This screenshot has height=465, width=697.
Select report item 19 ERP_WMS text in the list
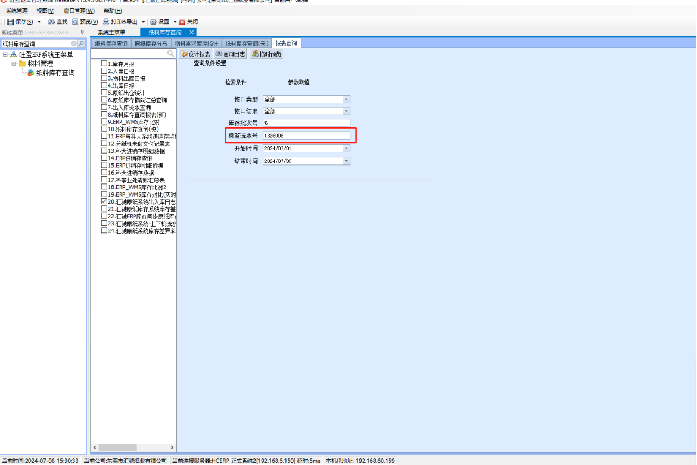point(142,194)
